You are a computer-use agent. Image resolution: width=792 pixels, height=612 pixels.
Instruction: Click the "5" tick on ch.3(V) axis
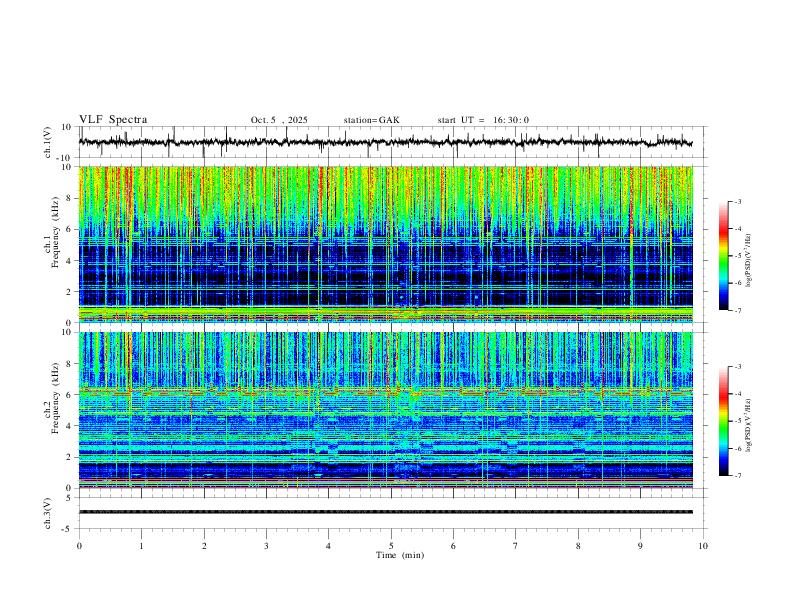tap(69, 497)
